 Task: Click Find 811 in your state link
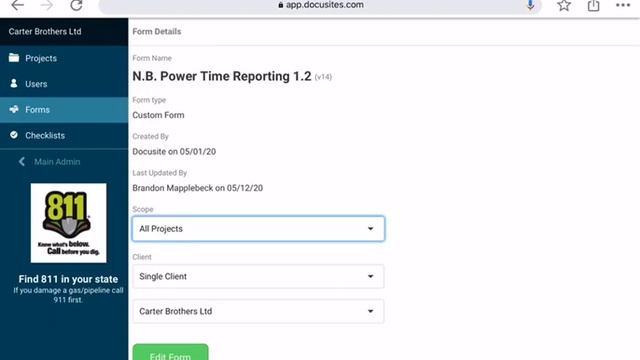point(68,279)
